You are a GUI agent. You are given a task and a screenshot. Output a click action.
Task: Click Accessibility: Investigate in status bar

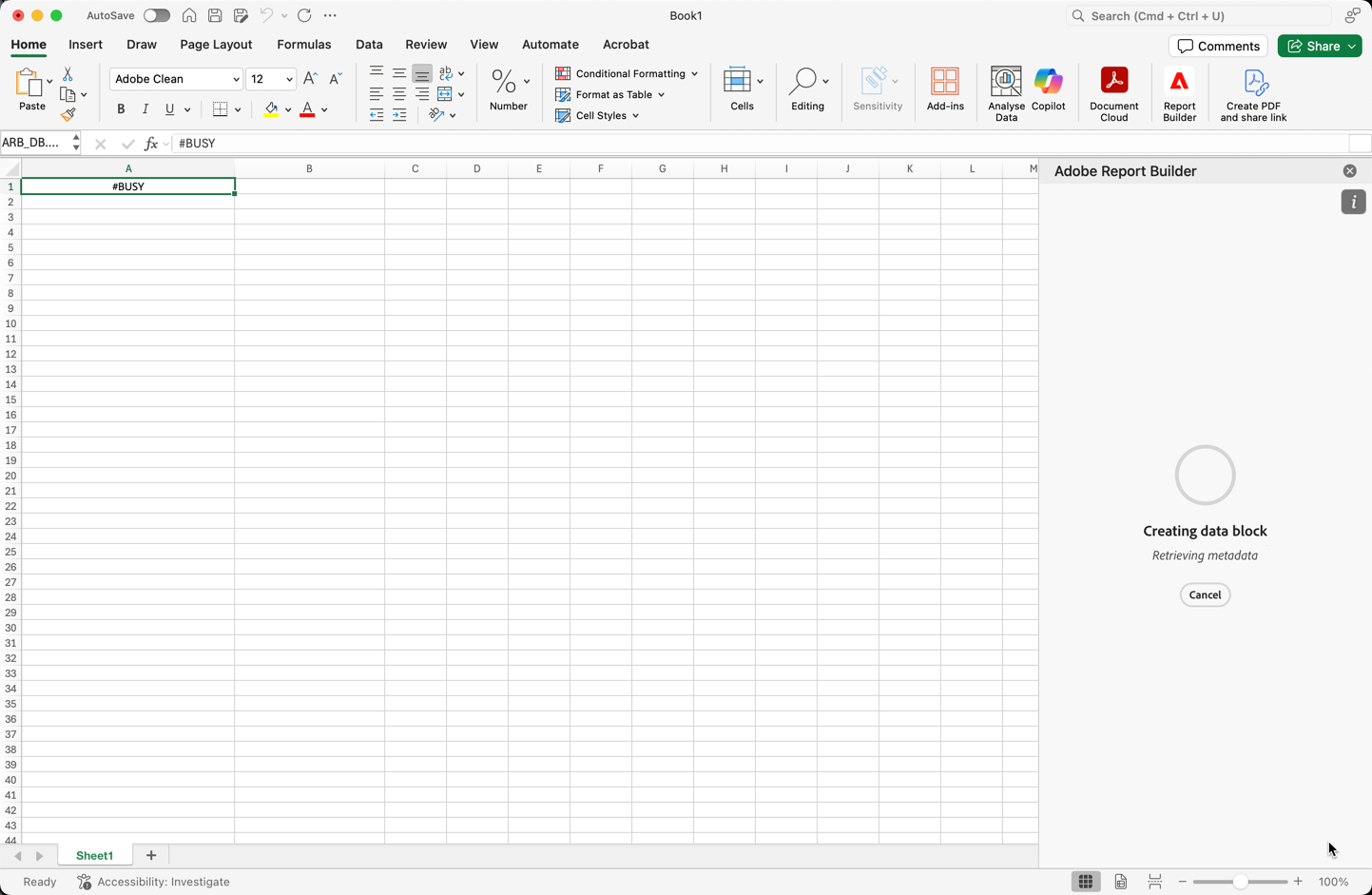(x=153, y=882)
